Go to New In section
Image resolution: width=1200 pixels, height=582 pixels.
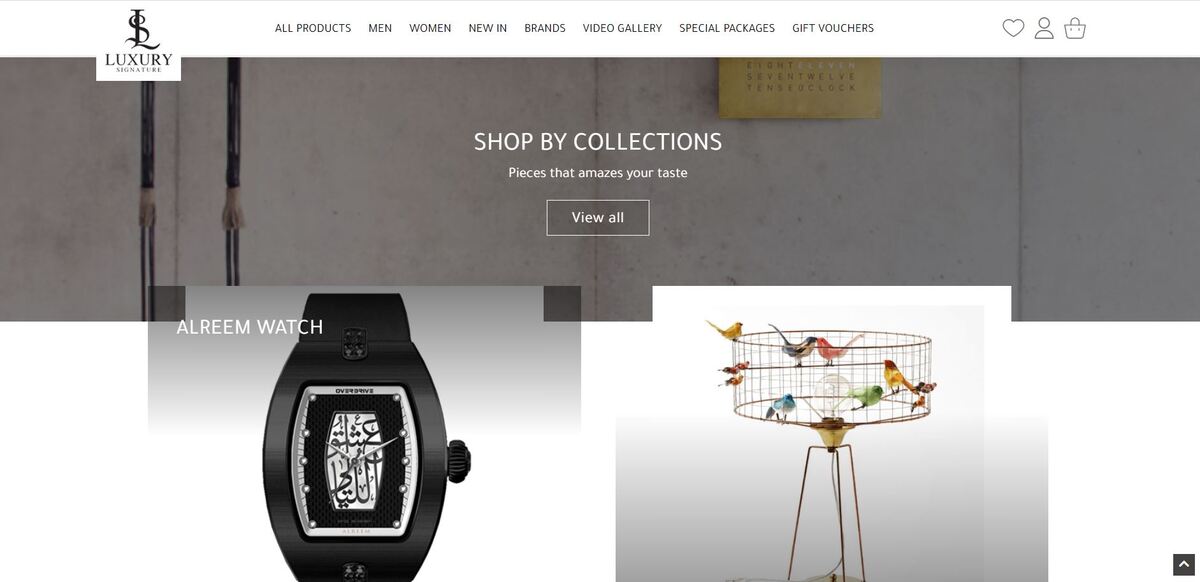pyautogui.click(x=488, y=28)
